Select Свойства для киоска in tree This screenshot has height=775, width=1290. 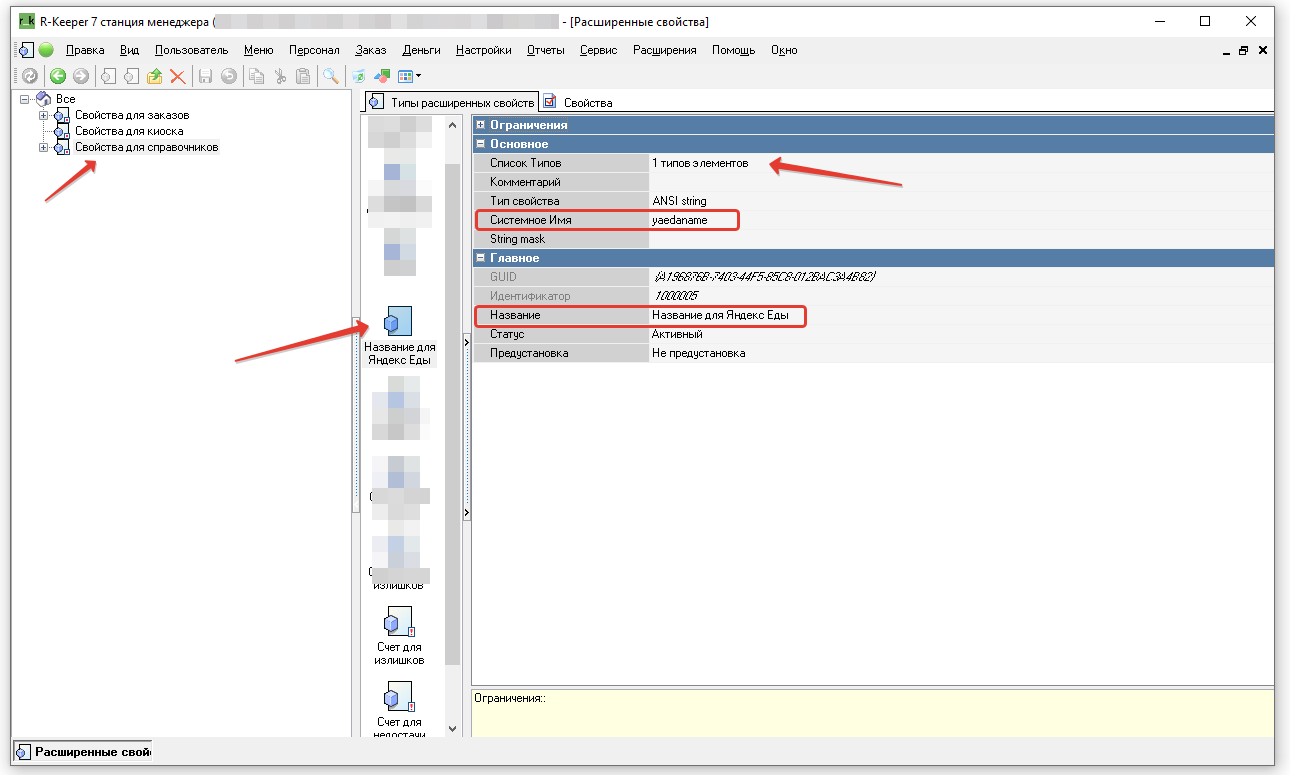tap(129, 131)
